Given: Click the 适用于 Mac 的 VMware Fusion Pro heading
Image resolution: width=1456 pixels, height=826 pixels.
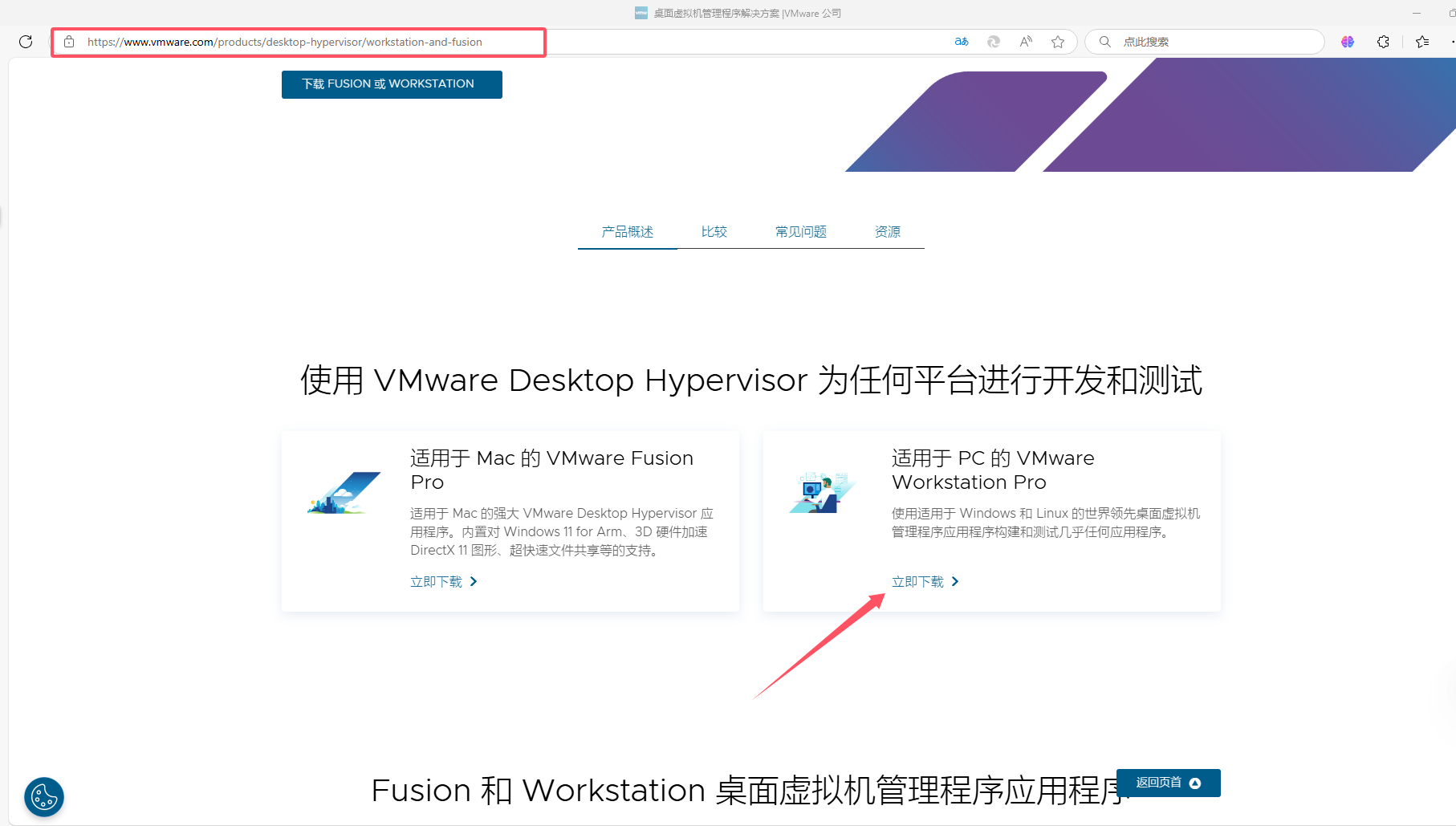Looking at the screenshot, I should (552, 470).
